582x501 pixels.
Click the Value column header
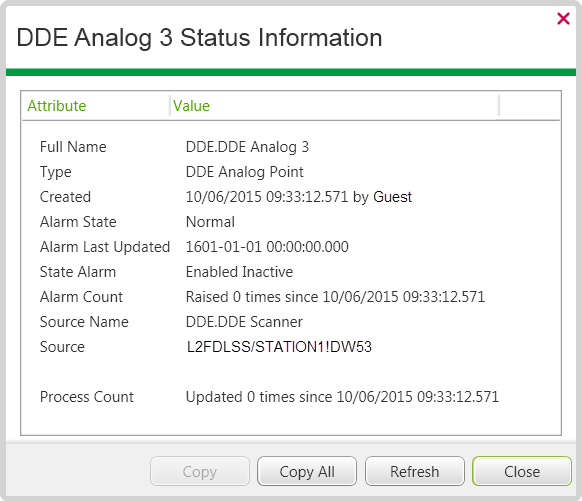pos(334,106)
